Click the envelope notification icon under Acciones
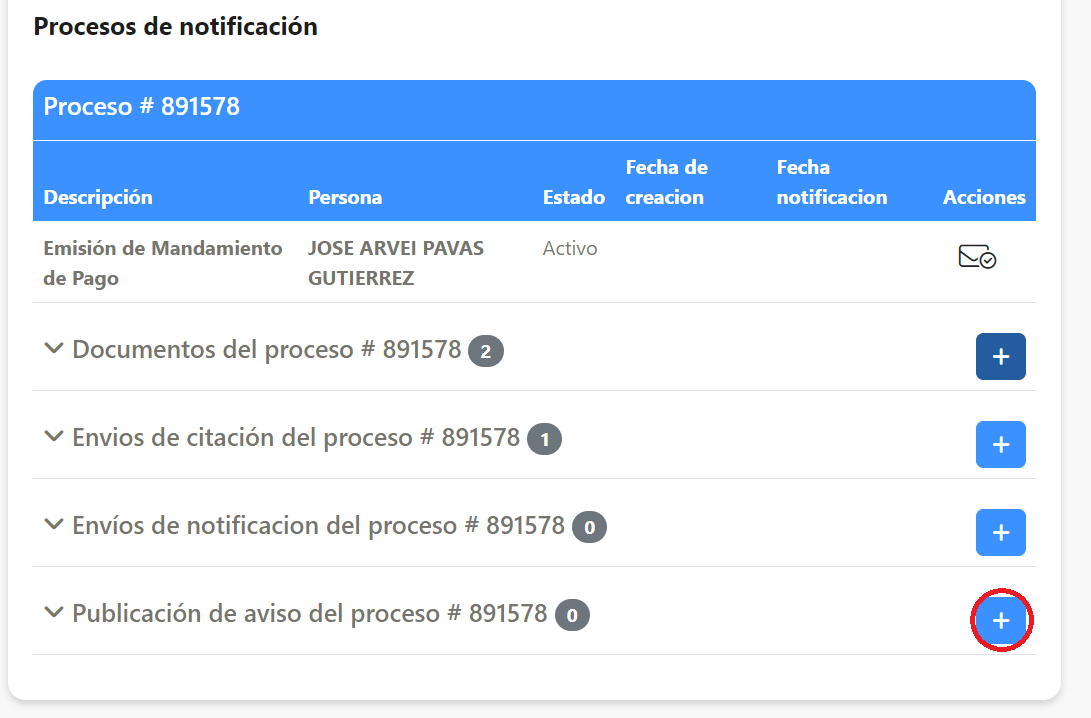1091x718 pixels. tap(977, 257)
